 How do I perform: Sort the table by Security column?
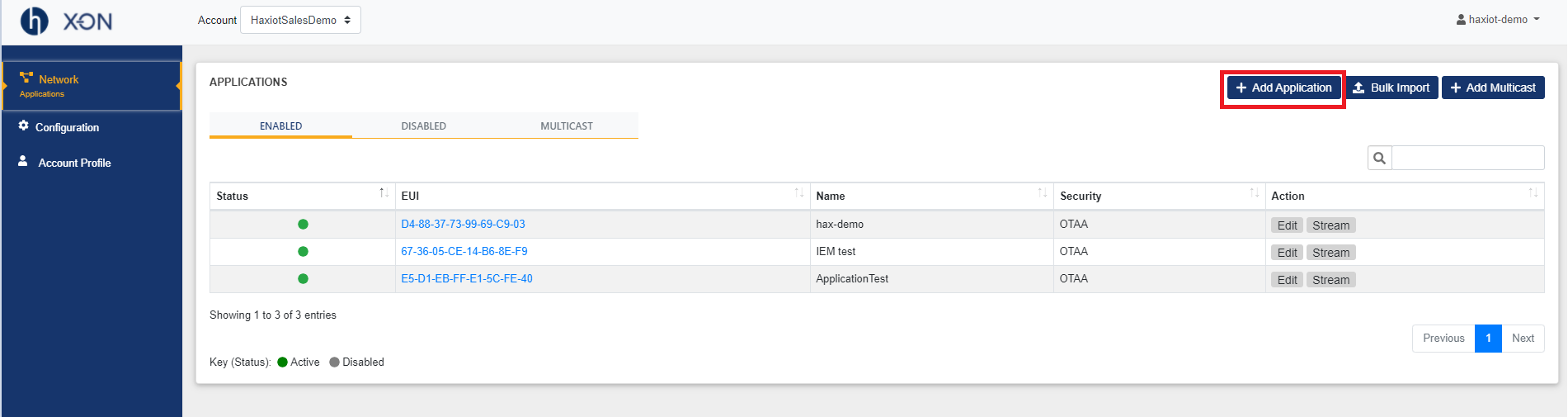click(1160, 196)
